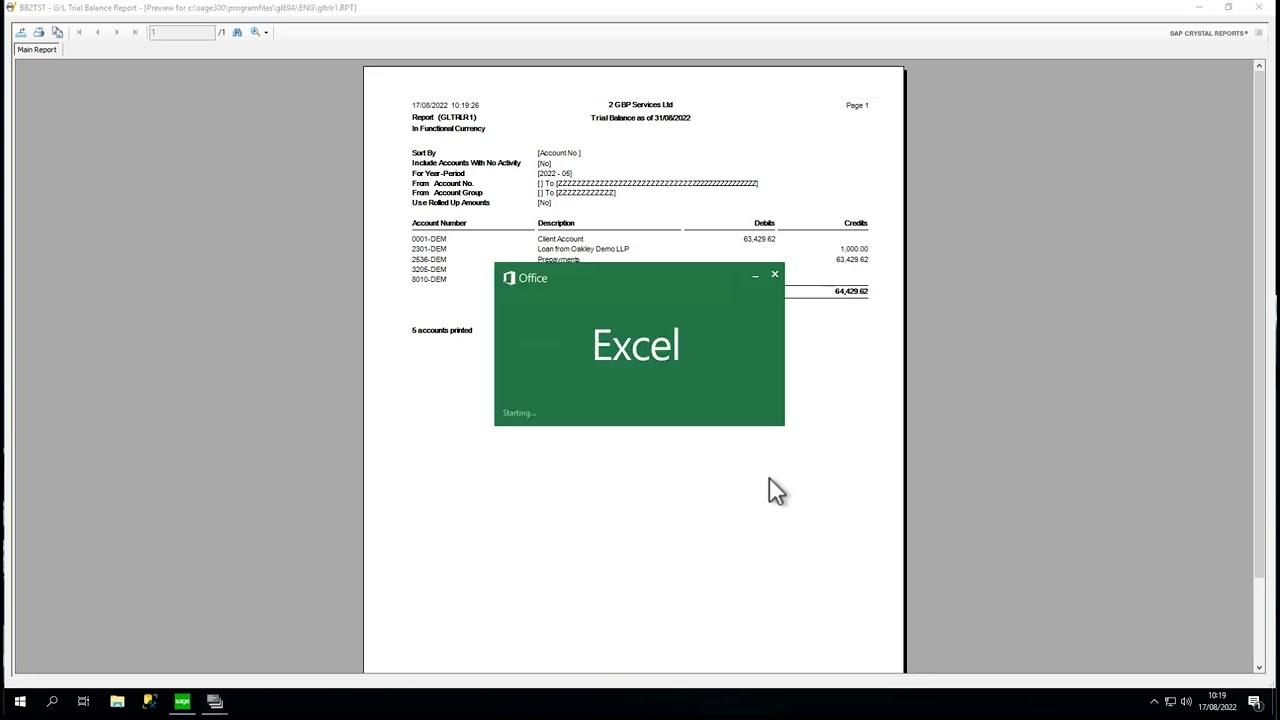Click account number 8010-DEM
Viewport: 1280px width, 720px height.
click(429, 279)
